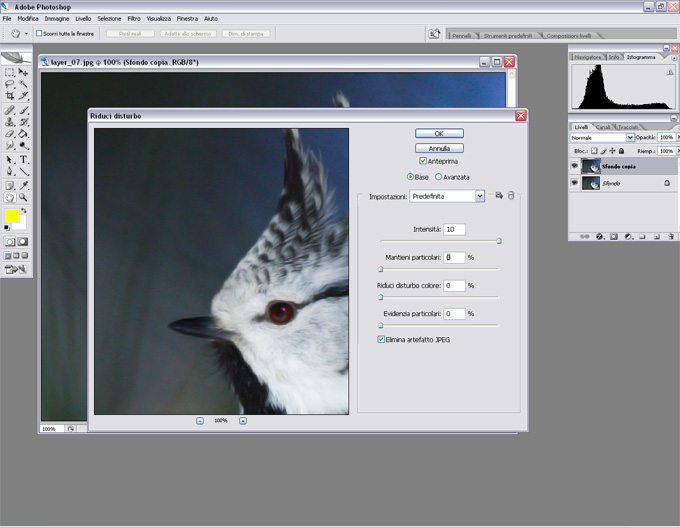This screenshot has height=528, width=680.
Task: Open the Finestra menu
Action: point(187,19)
